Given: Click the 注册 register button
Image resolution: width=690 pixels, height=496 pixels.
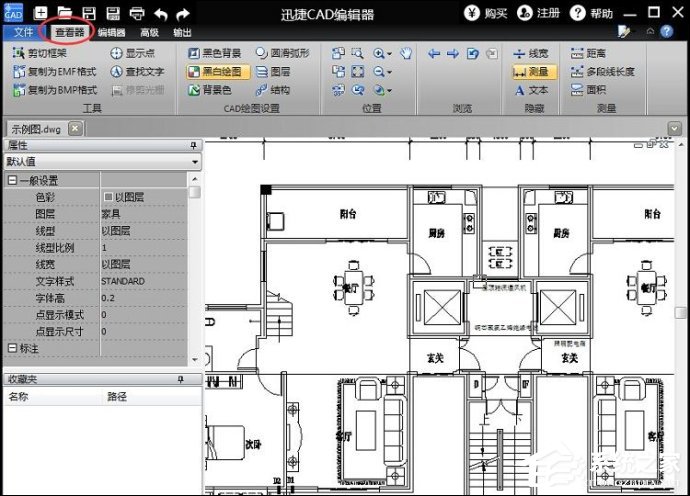Looking at the screenshot, I should (540, 13).
